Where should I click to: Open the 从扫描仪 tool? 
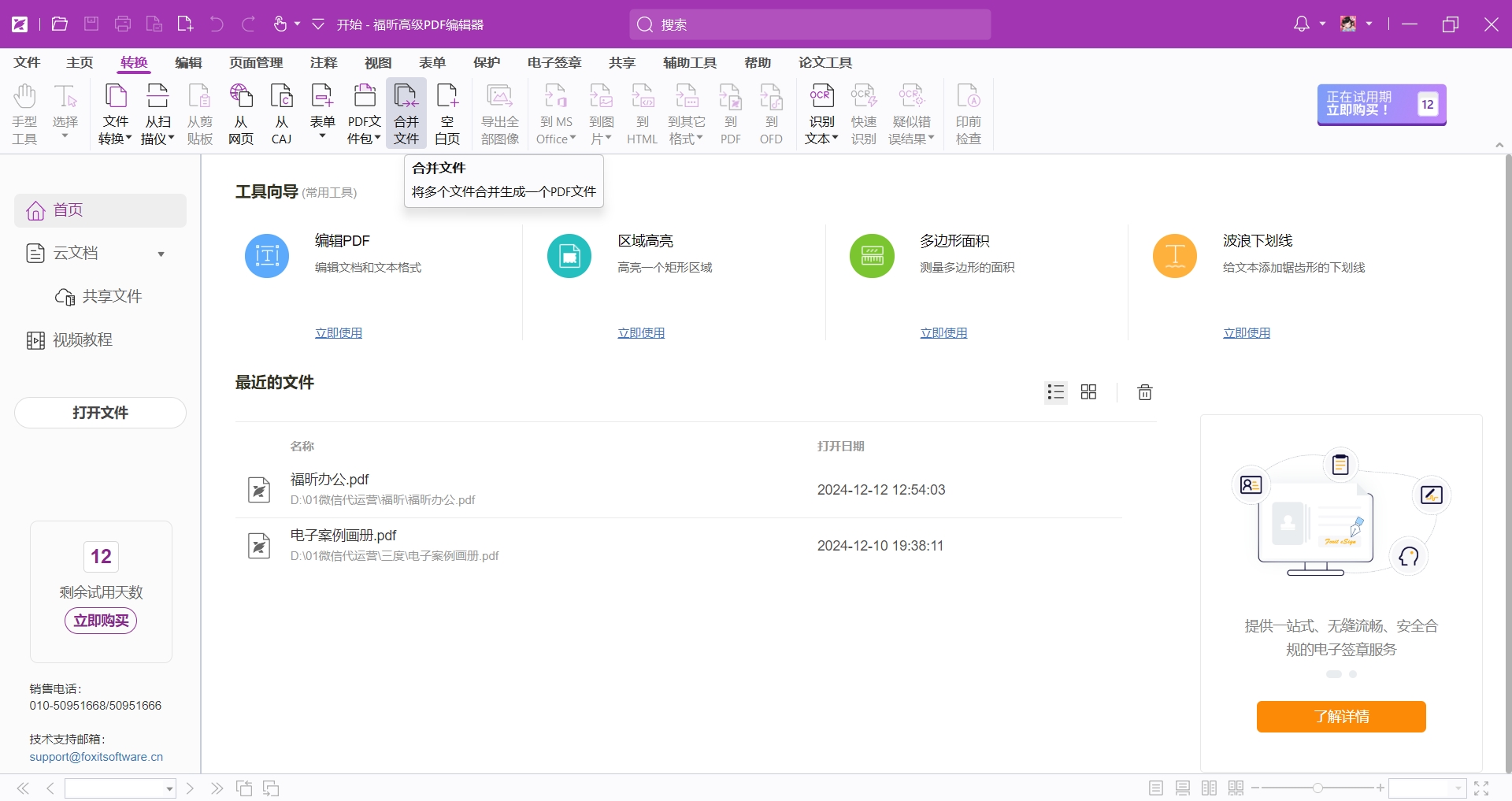coord(157,113)
